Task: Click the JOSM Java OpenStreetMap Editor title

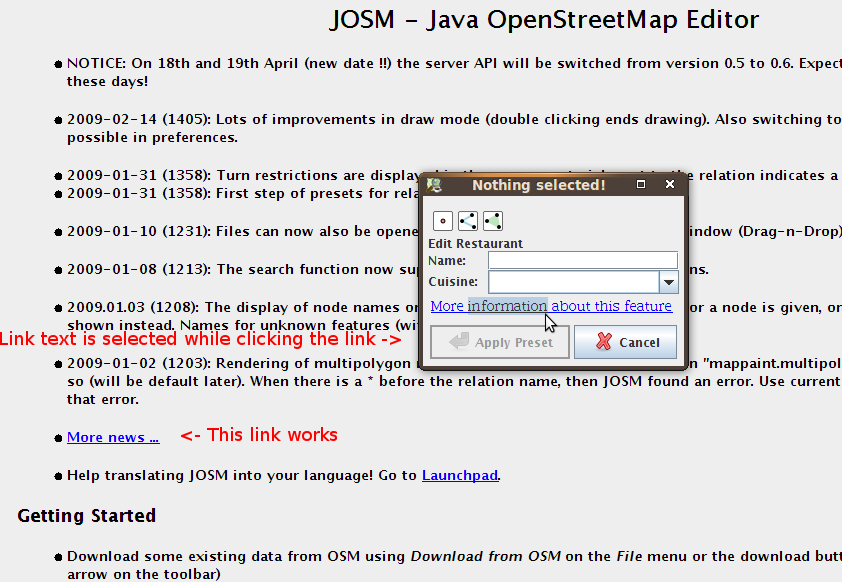Action: [x=544, y=20]
